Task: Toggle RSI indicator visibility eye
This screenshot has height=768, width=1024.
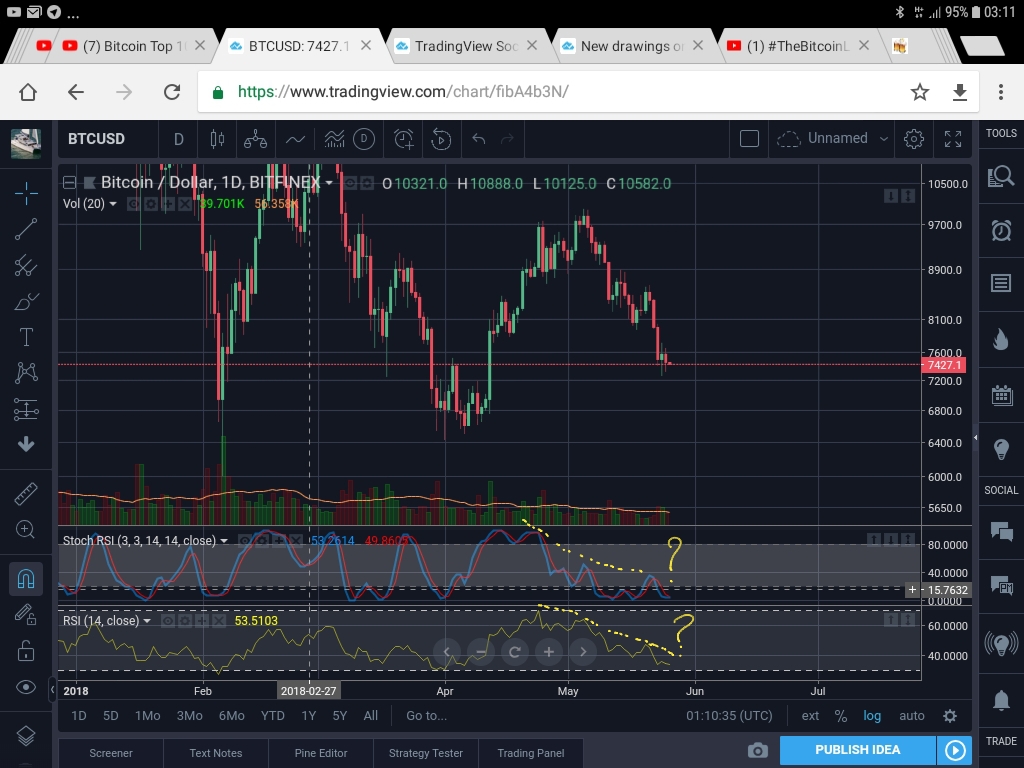Action: 168,620
